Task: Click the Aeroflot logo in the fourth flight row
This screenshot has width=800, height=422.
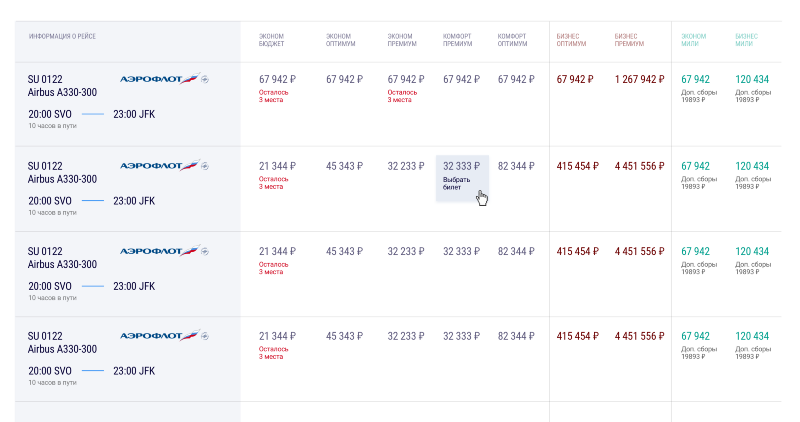Action: tap(159, 335)
